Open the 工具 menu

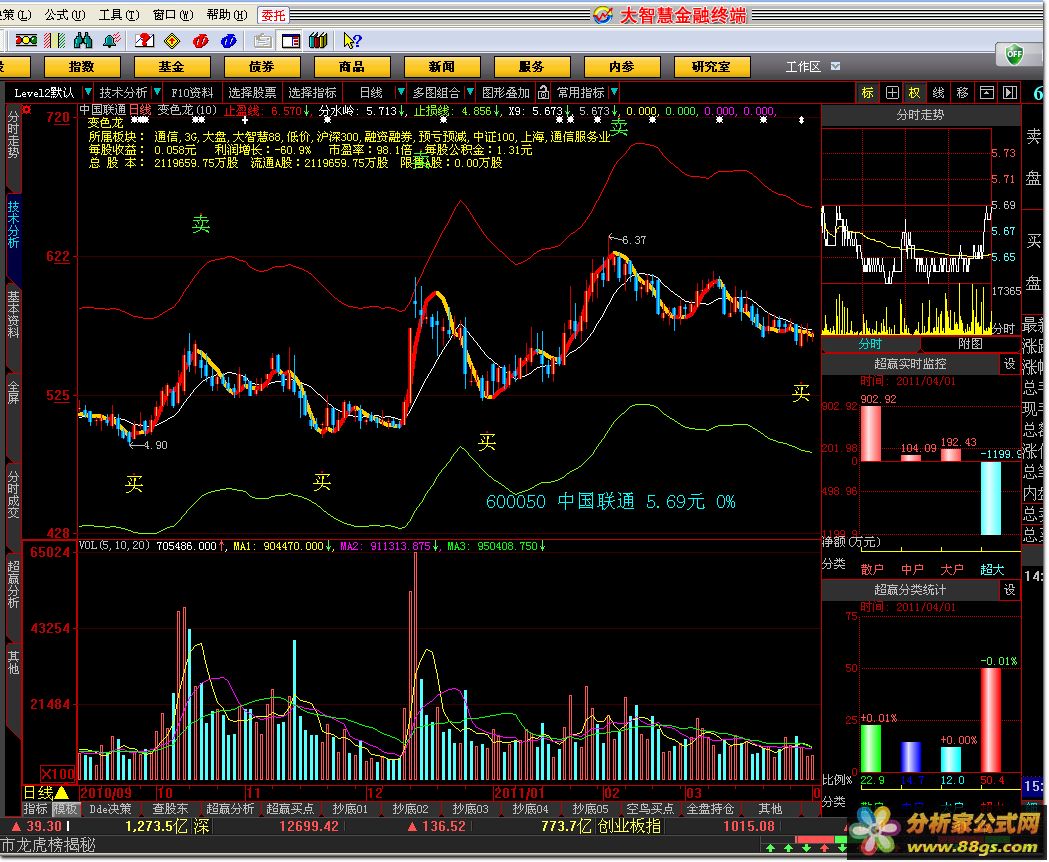click(x=119, y=15)
